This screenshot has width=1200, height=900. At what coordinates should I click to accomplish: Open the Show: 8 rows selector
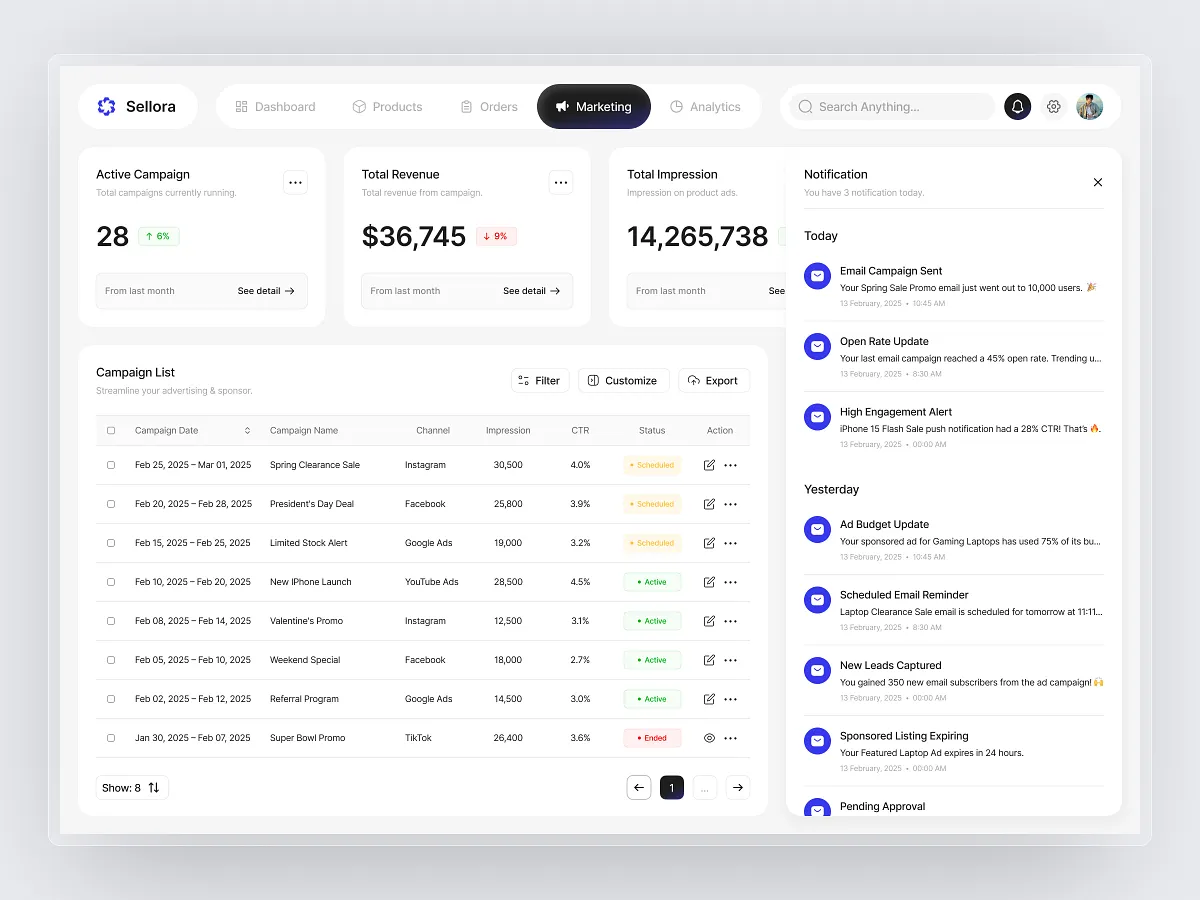click(x=131, y=787)
